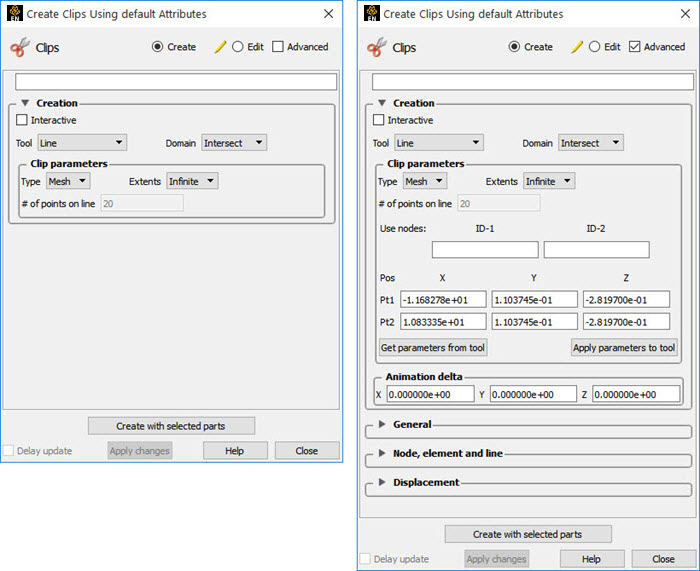Close the left Create Clips window
Image resolution: width=700 pixels, height=571 pixels.
[329, 14]
